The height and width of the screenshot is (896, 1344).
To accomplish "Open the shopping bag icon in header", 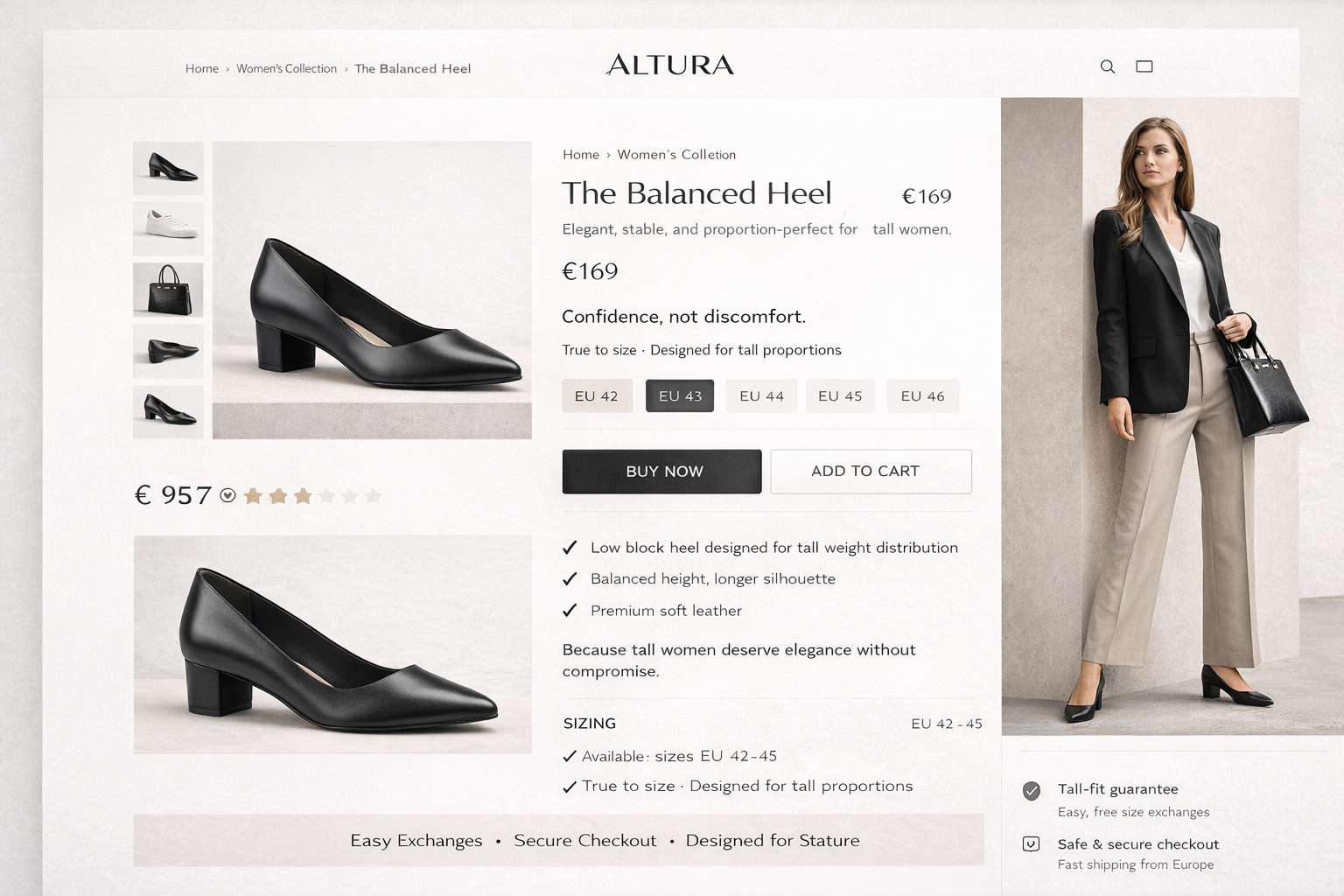I will [1144, 66].
